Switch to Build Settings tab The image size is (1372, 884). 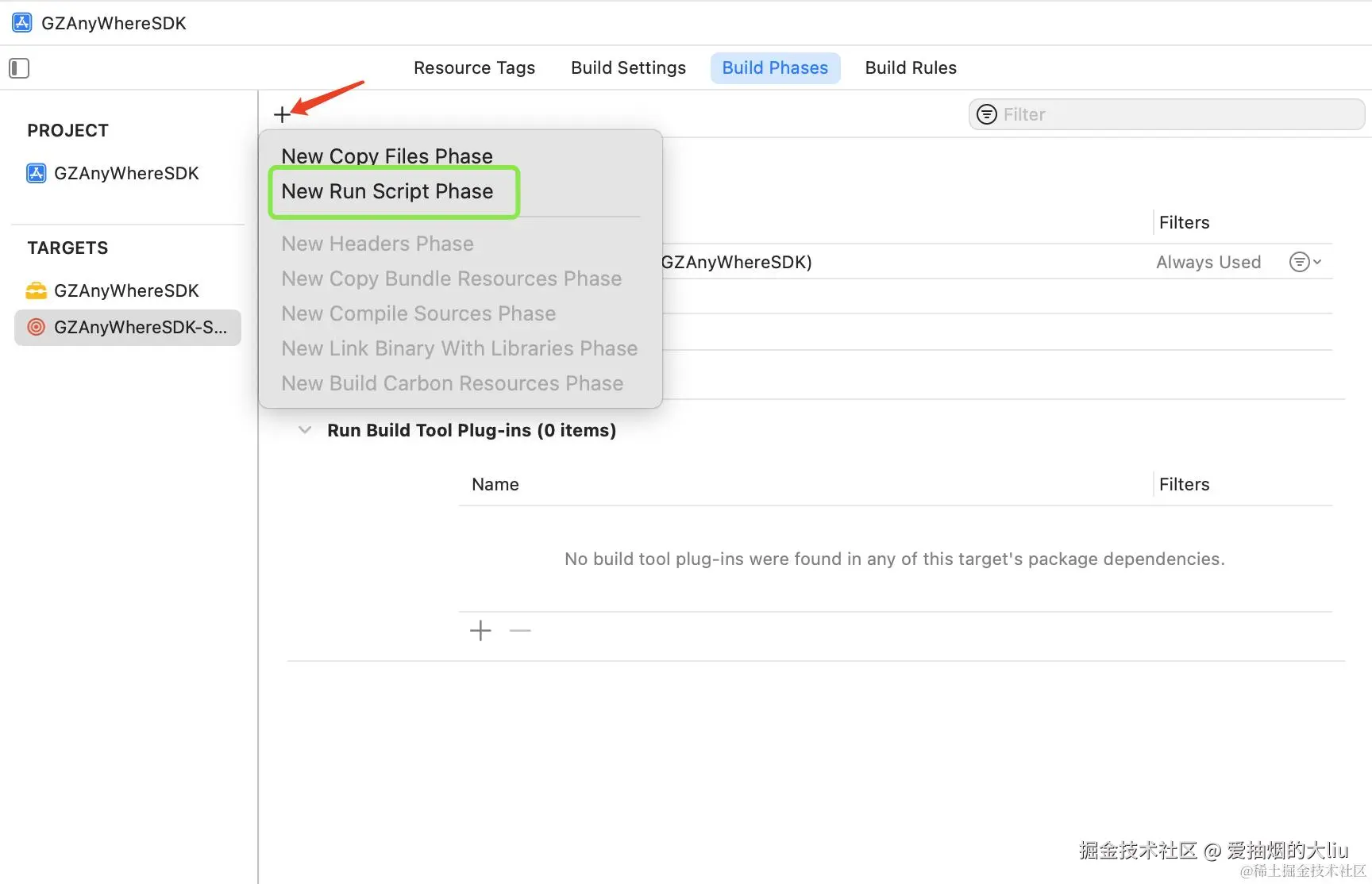coord(628,68)
